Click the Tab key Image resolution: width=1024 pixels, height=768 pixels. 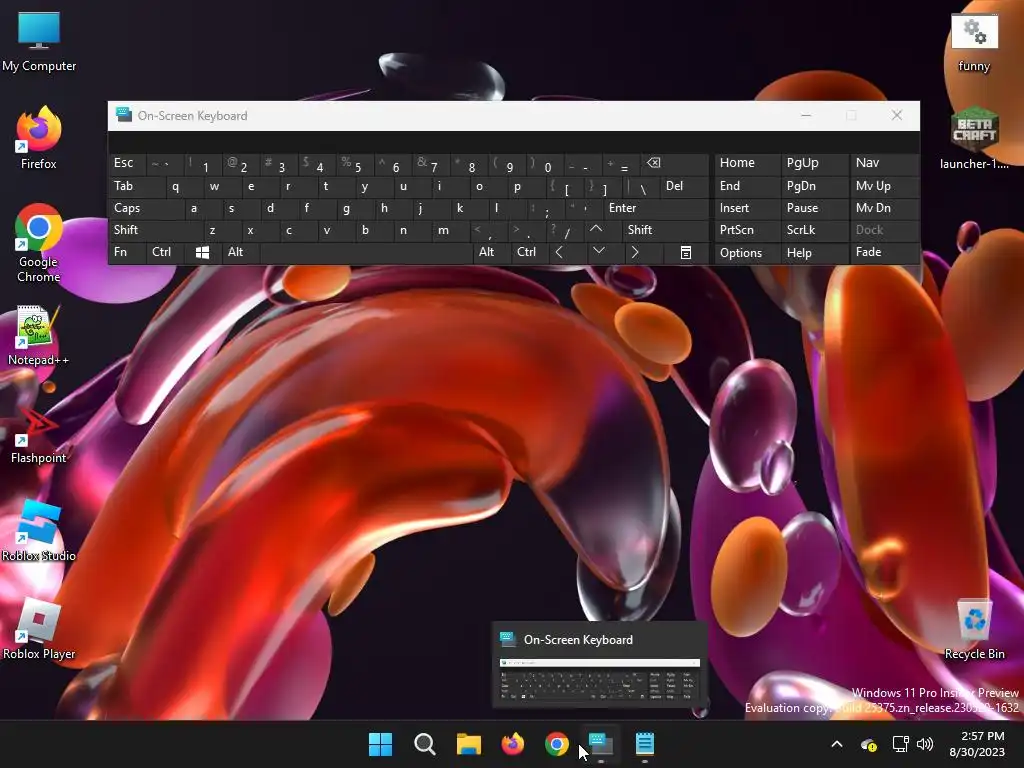click(137, 186)
